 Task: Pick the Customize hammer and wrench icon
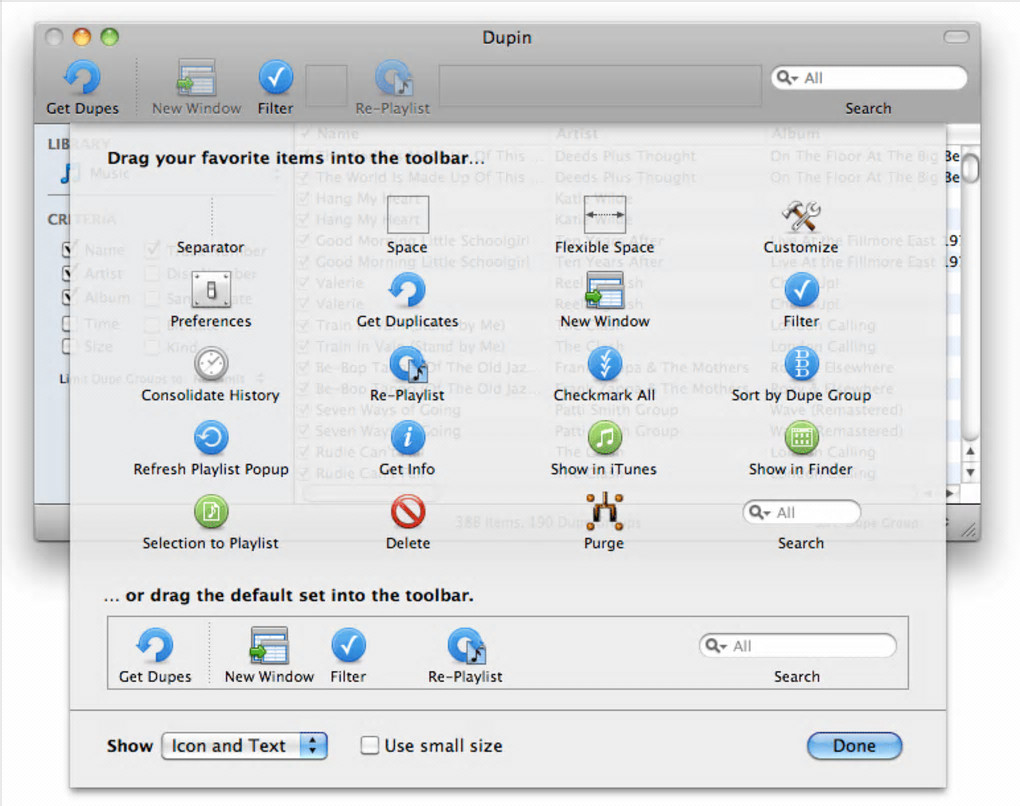click(x=801, y=216)
